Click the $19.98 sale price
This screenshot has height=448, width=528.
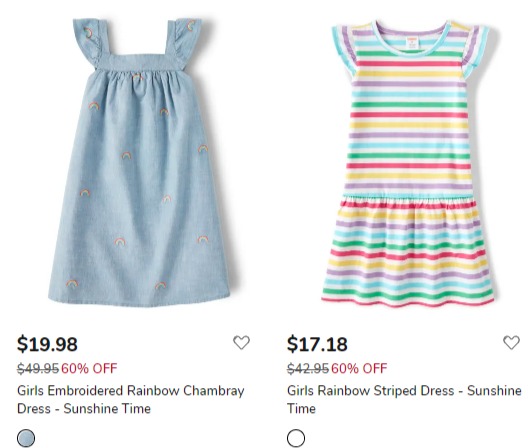pos(47,344)
